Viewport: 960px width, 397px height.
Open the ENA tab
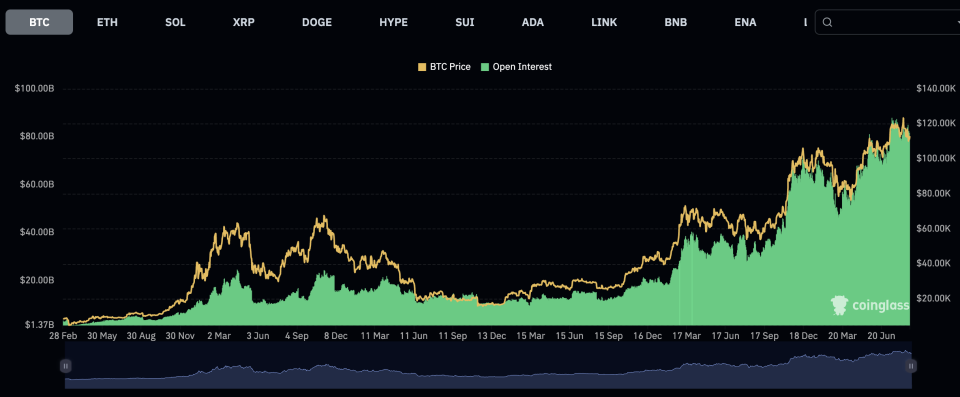coord(745,22)
